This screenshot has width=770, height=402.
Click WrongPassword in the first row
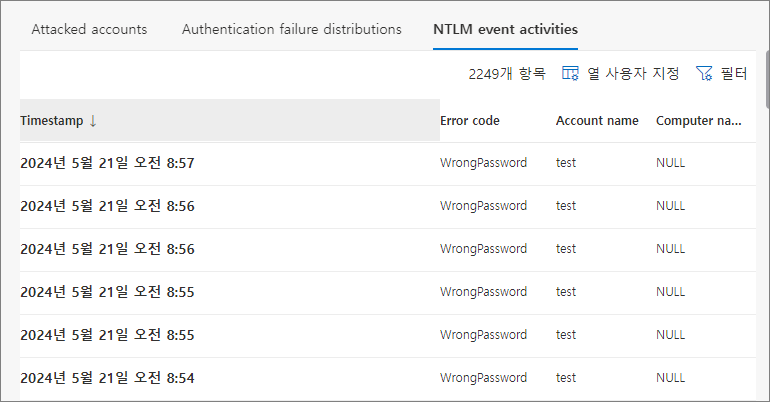tap(483, 163)
